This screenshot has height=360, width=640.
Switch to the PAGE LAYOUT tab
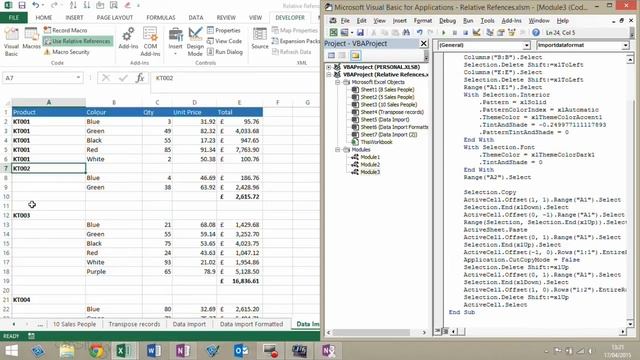(115, 18)
